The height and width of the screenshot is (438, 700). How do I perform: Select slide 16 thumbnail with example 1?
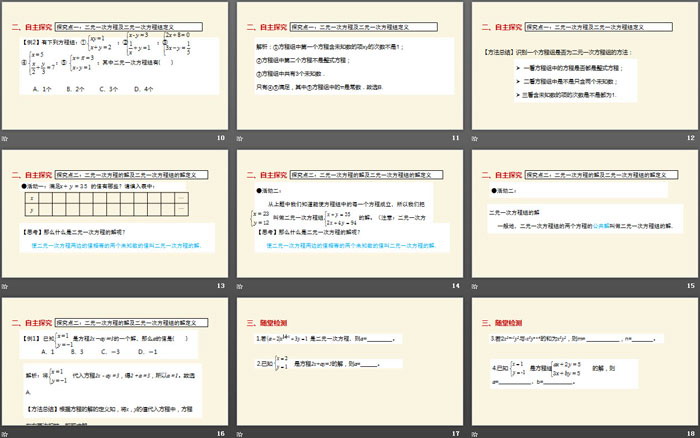[115, 361]
